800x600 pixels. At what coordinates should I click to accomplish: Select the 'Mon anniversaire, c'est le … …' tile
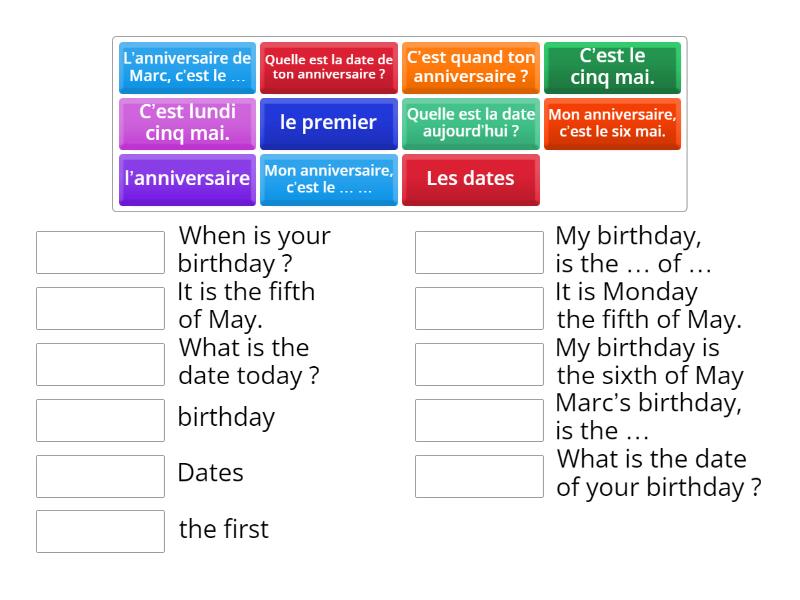click(328, 179)
